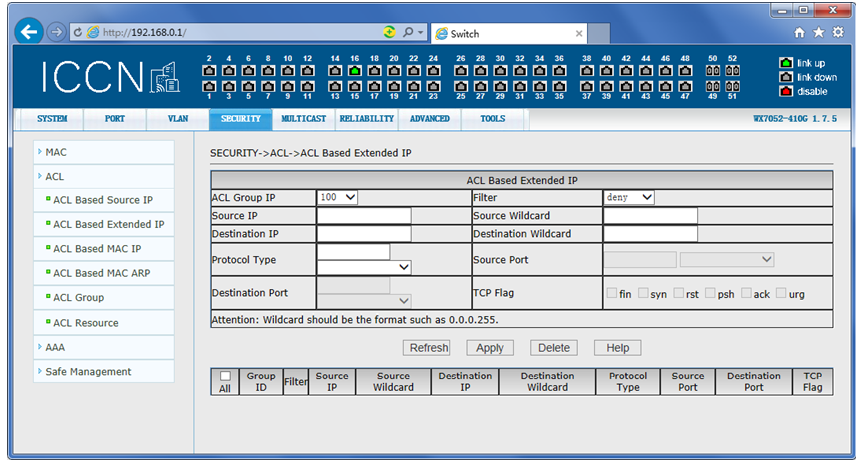Viewport: 860px width, 461px height.
Task: Switch to the ADVANCED tab
Action: click(x=429, y=119)
